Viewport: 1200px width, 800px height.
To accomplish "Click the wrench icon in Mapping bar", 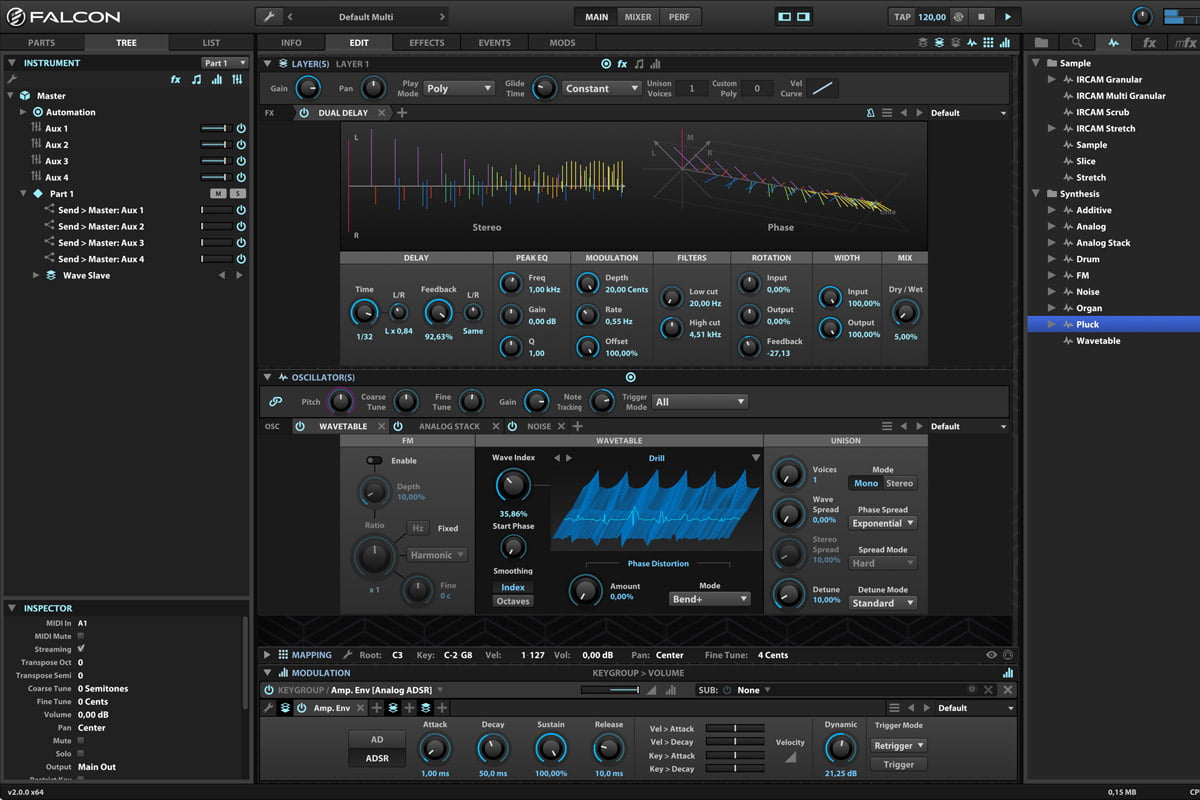I will point(348,655).
